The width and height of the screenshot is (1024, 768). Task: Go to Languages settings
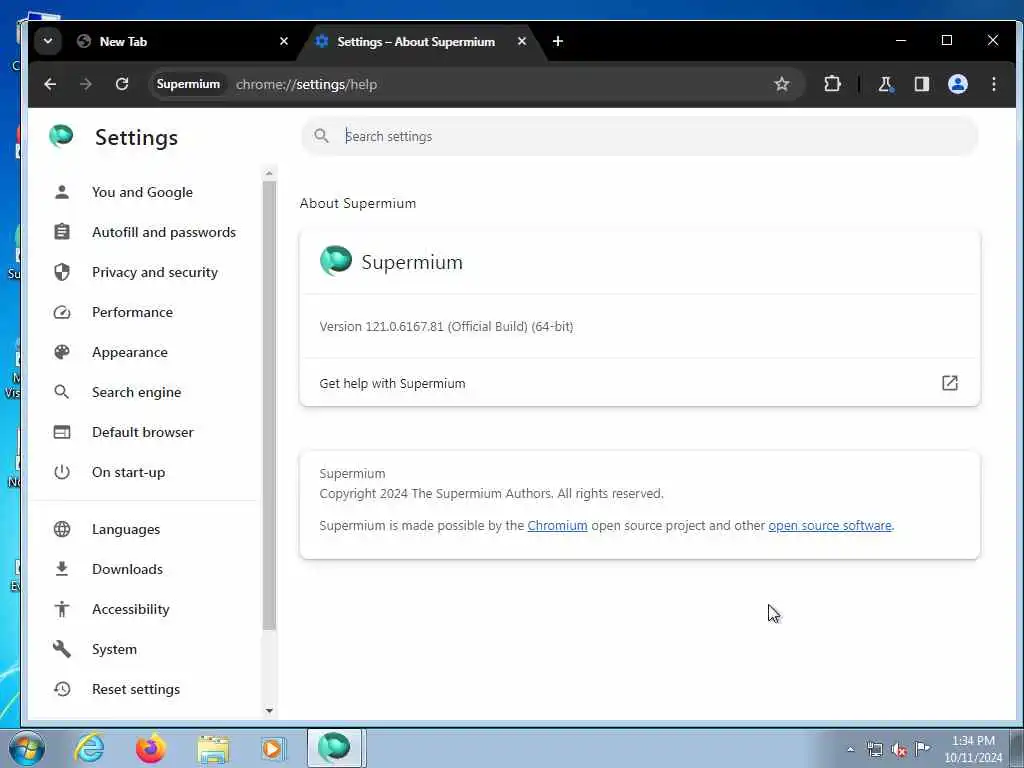[126, 529]
